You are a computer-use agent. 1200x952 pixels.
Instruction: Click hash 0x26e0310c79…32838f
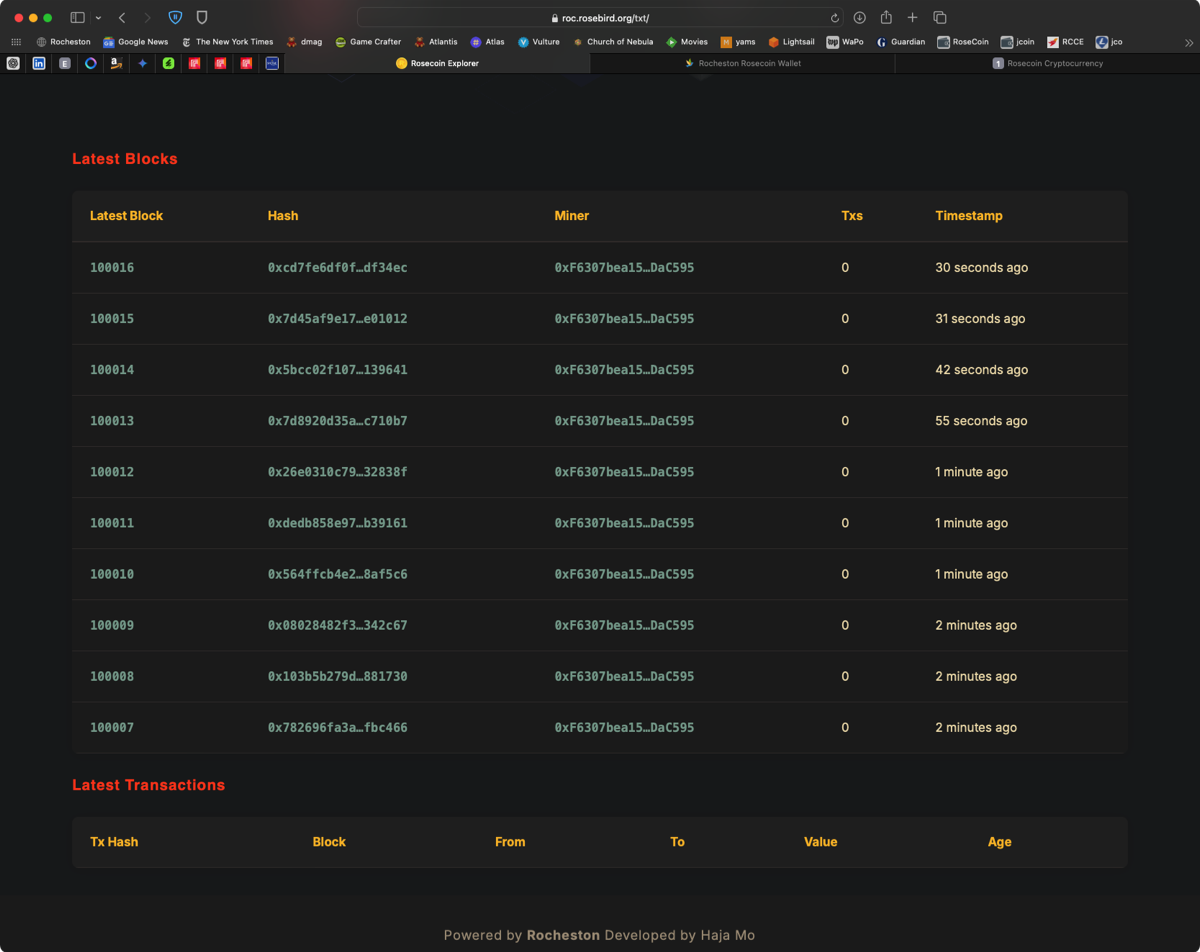point(338,472)
